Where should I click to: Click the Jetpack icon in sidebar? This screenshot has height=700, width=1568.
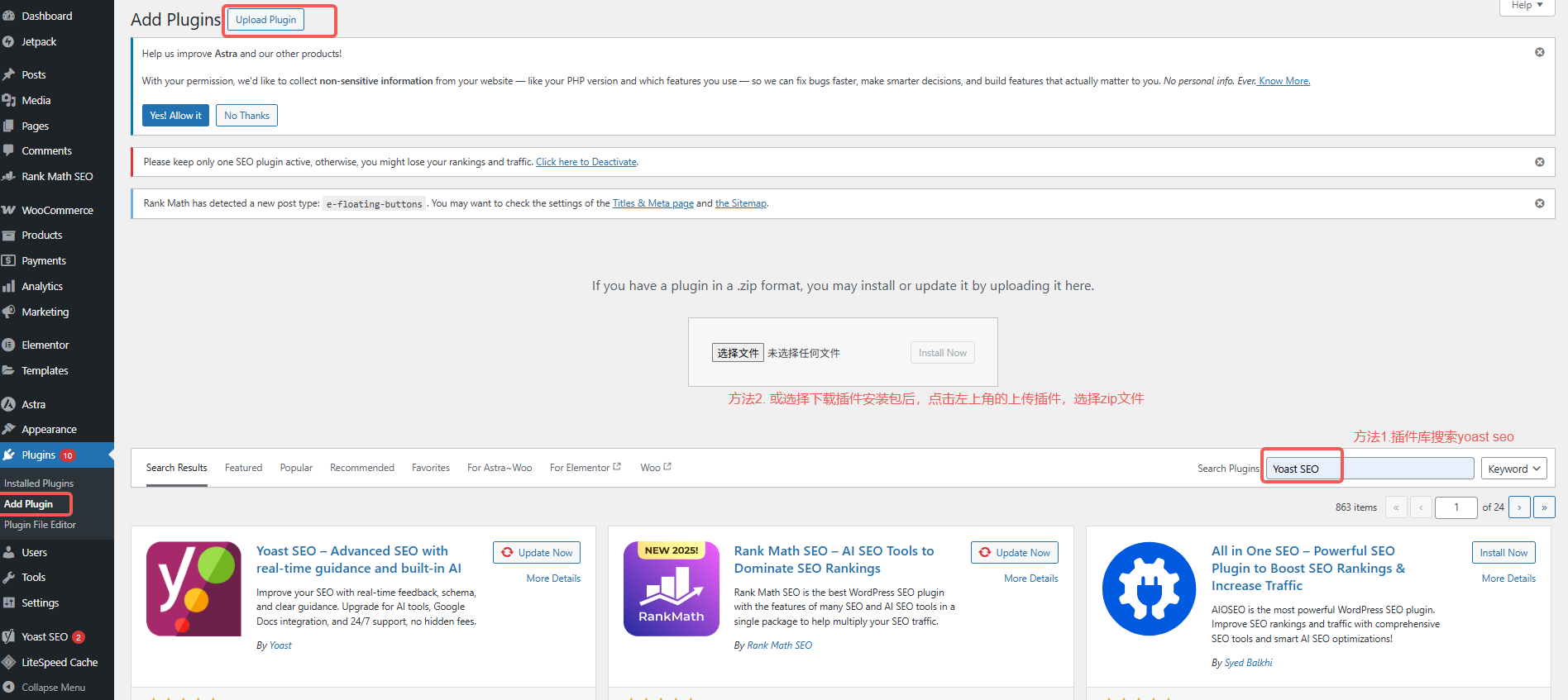(8, 41)
